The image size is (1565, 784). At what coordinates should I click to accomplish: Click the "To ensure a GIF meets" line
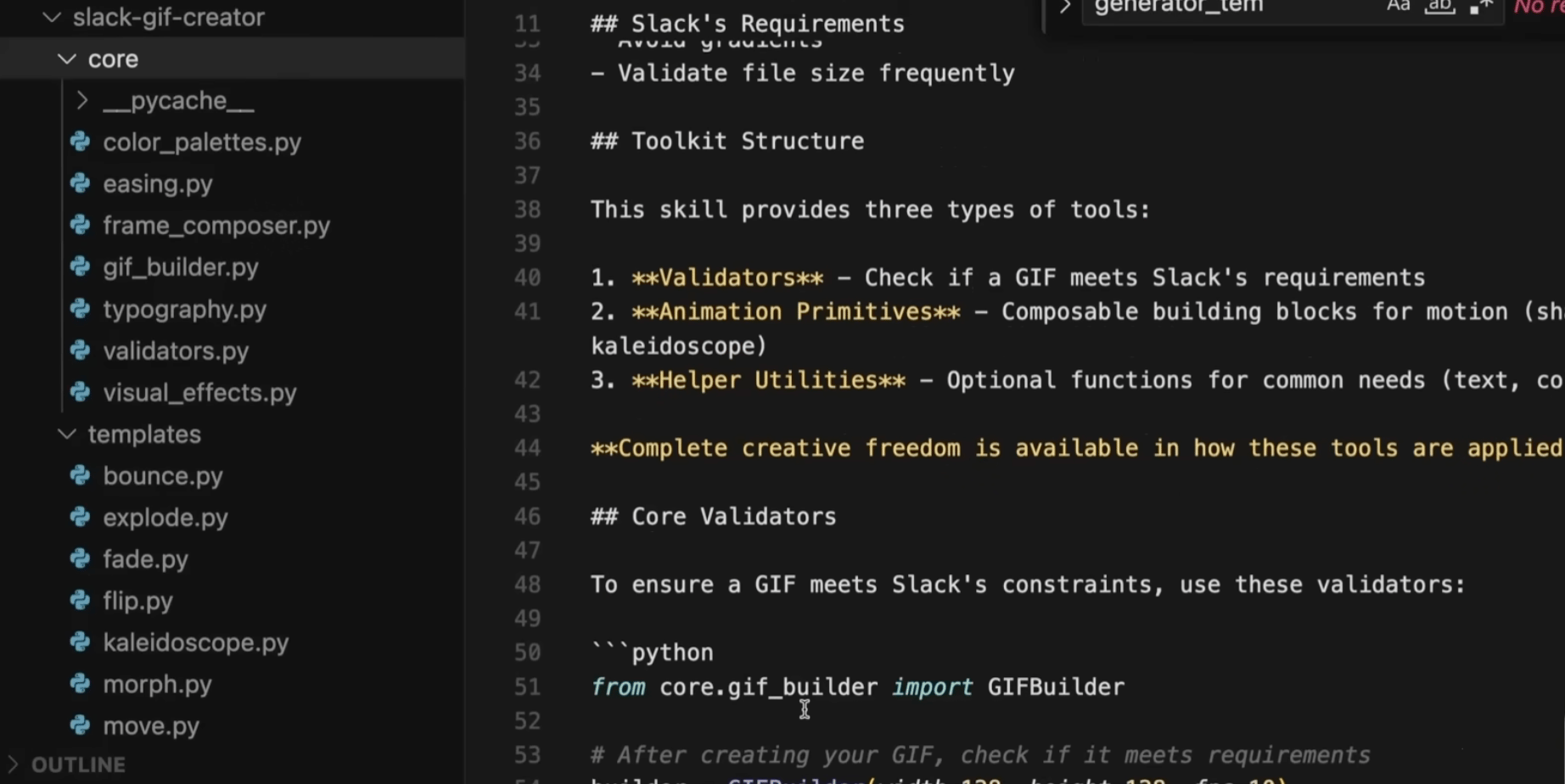click(1028, 585)
